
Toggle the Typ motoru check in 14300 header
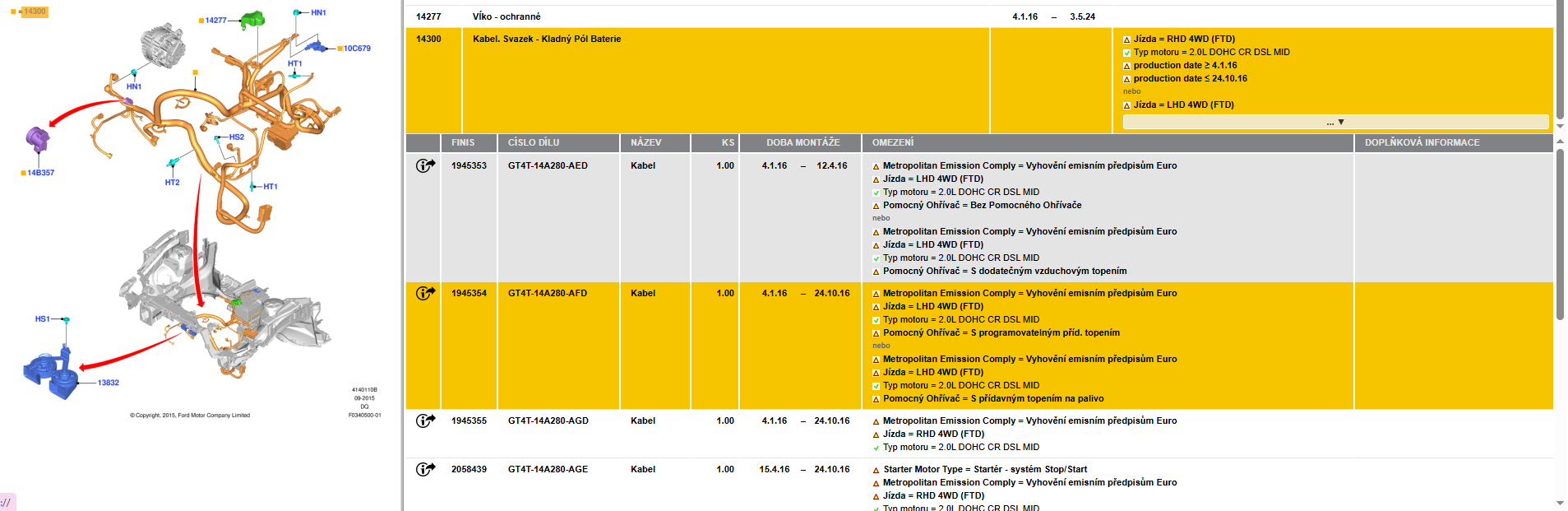click(x=1126, y=53)
